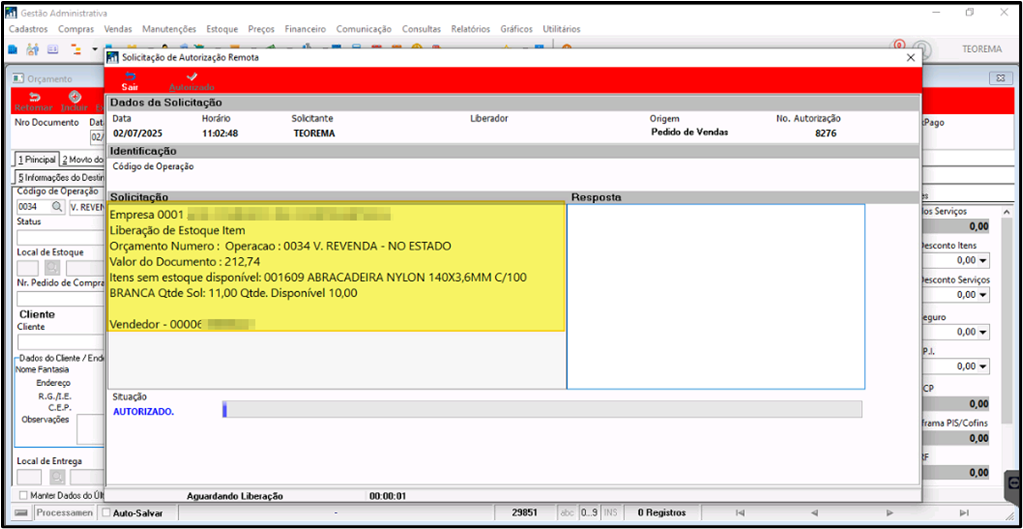Screen dimensions: 1023x529
Task: Open the Gráficos menu
Action: click(x=517, y=29)
